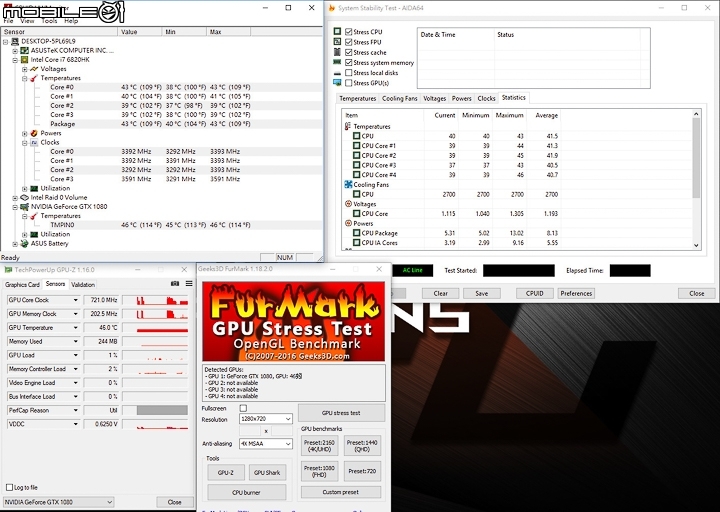
Task: Click the disk icon beside Stress local disks
Action: click(337, 73)
